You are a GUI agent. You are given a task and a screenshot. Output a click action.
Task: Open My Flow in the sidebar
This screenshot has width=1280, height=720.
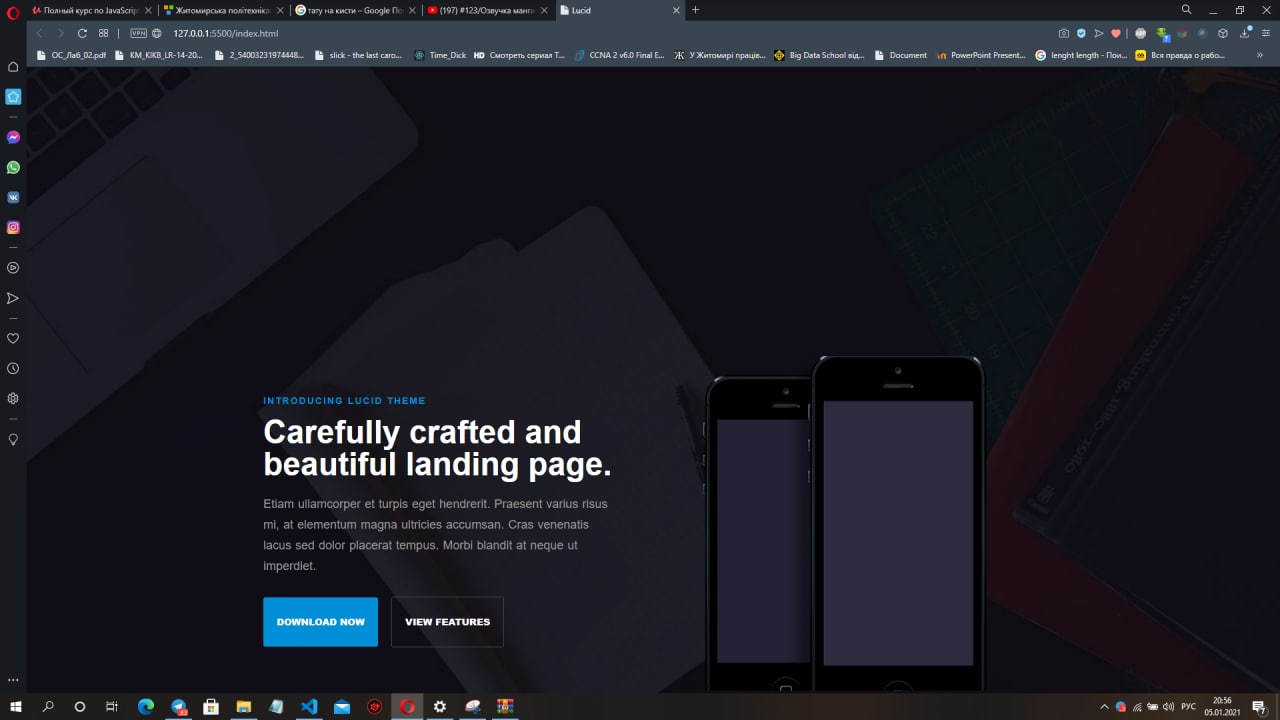pos(13,298)
